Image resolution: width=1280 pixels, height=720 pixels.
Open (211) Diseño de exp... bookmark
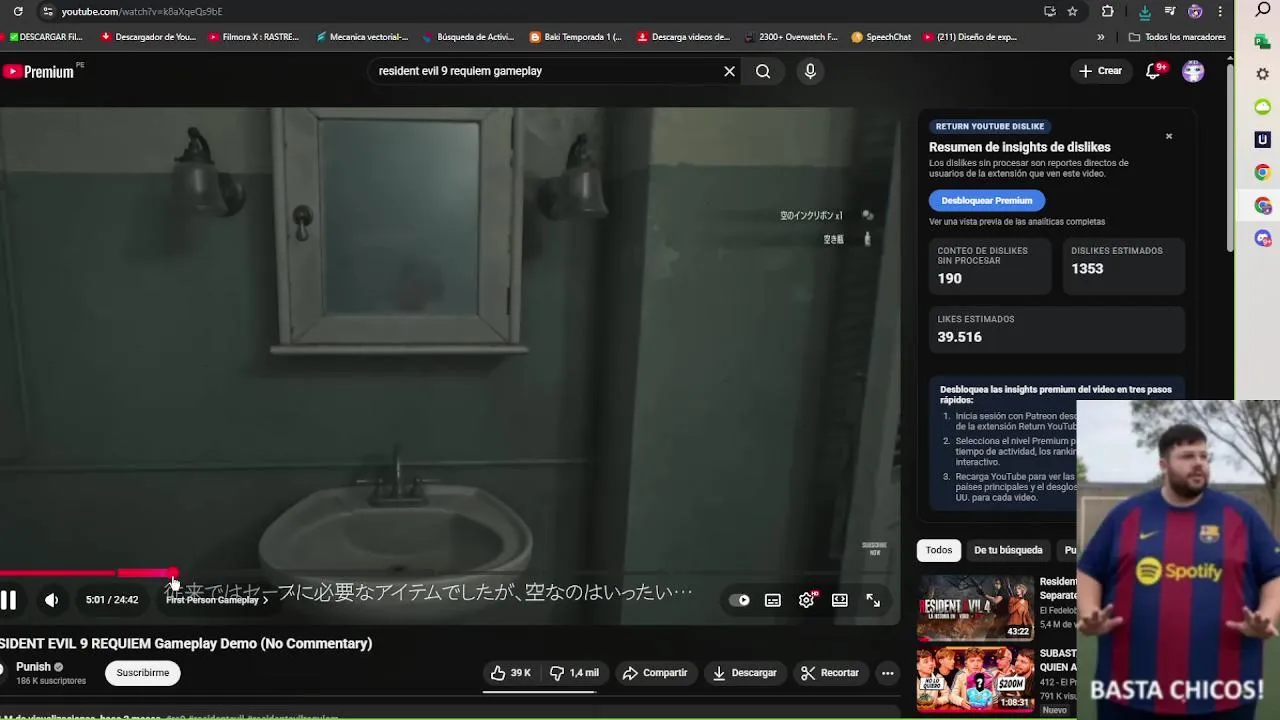click(970, 37)
